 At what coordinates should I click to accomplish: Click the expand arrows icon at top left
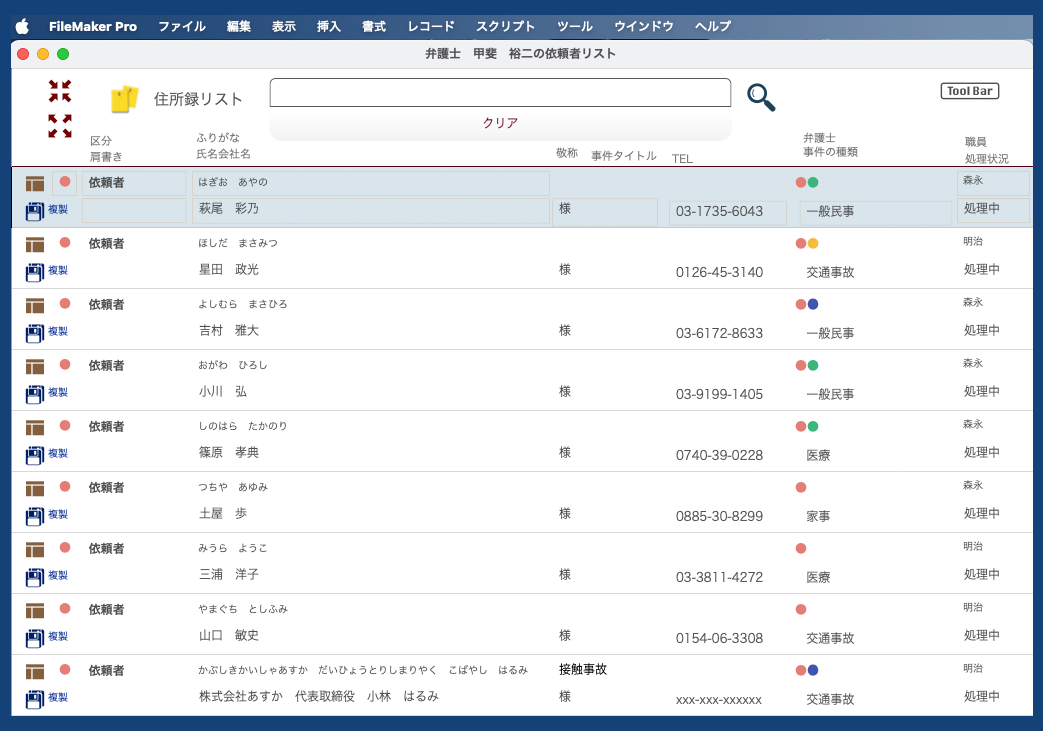(60, 126)
